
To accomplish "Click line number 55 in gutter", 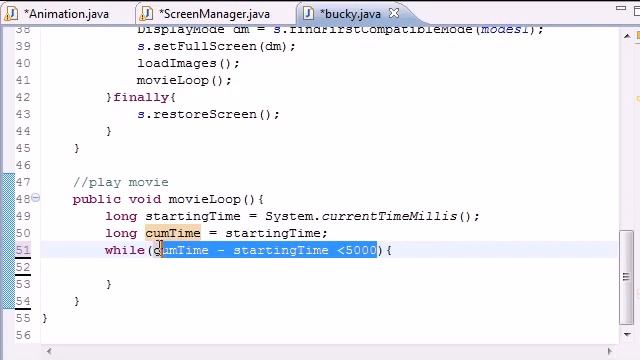I will (x=23, y=318).
